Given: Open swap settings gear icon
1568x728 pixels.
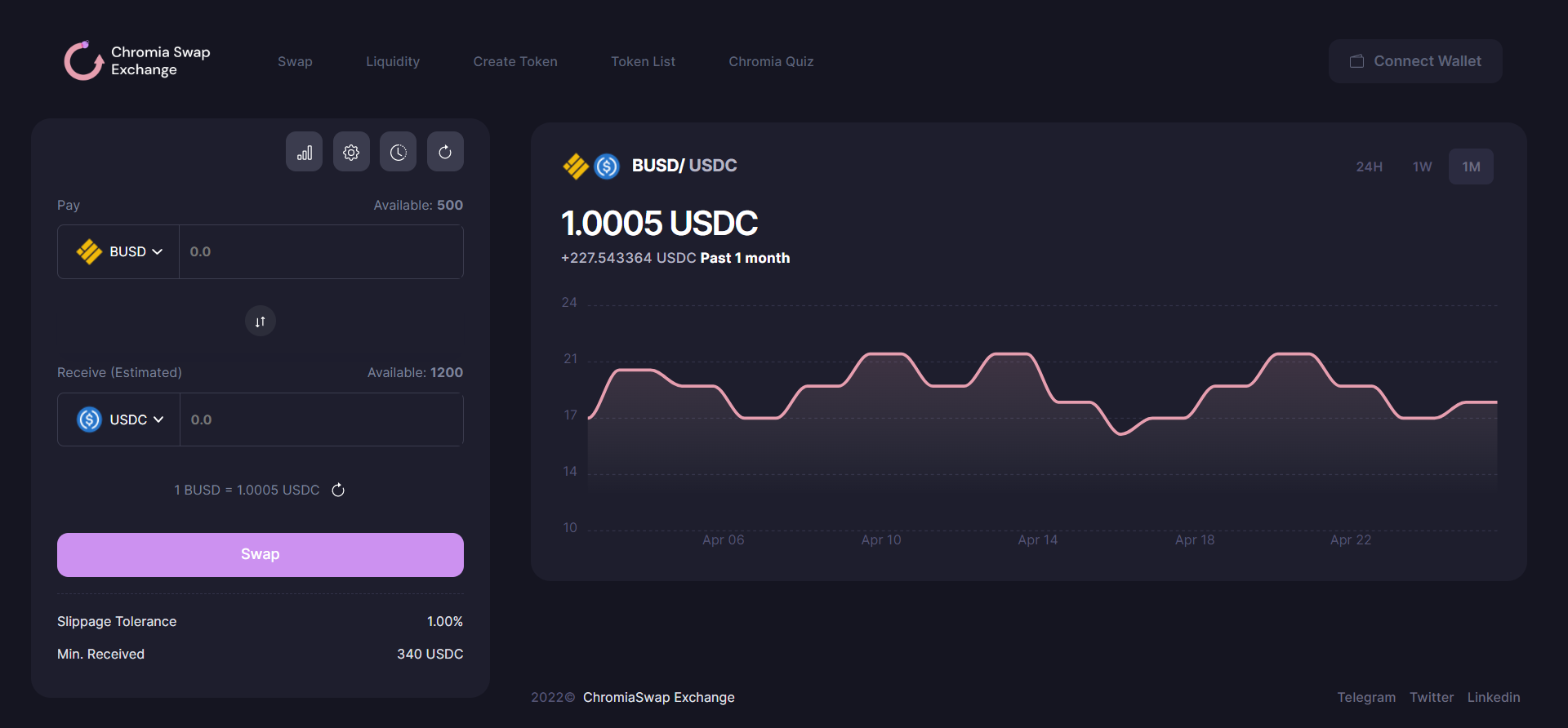Looking at the screenshot, I should 351,153.
